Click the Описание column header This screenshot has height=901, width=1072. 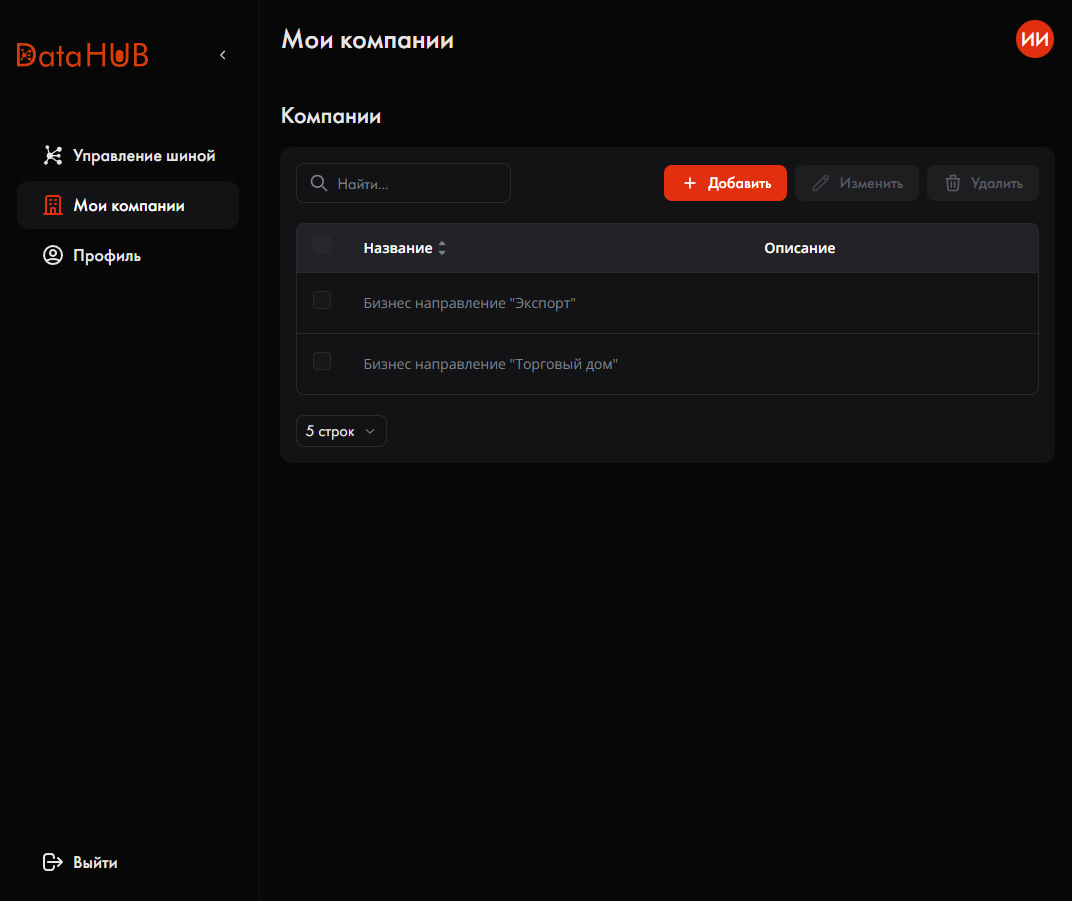pyautogui.click(x=799, y=248)
